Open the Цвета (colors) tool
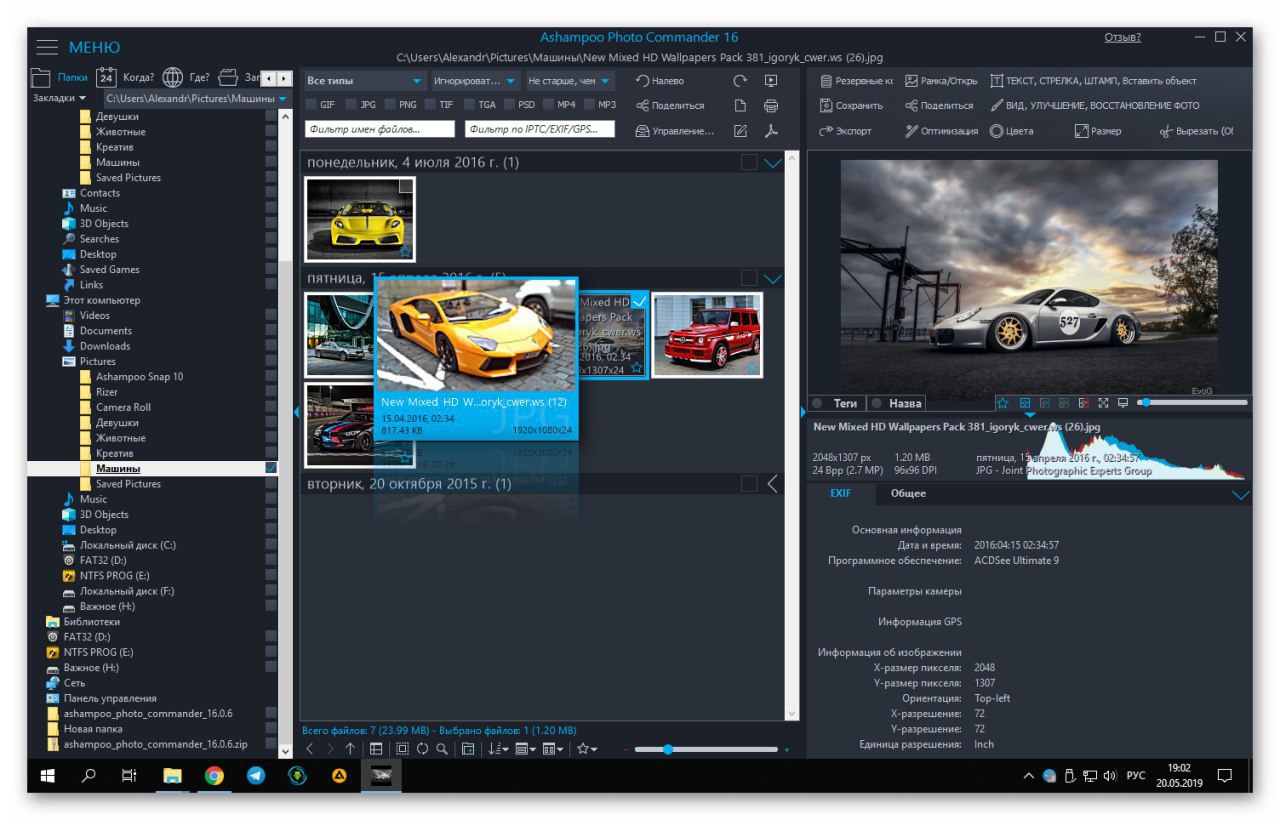 (1012, 131)
